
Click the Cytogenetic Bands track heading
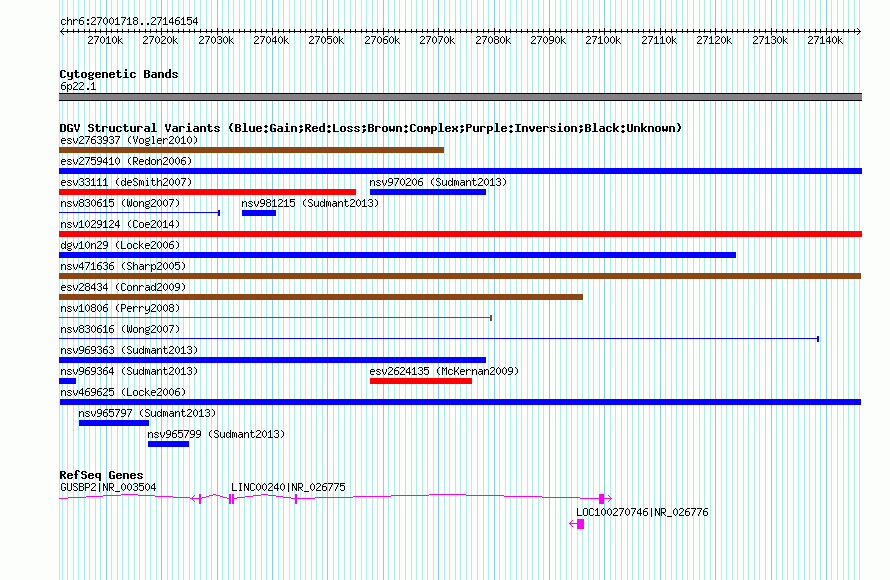(119, 74)
